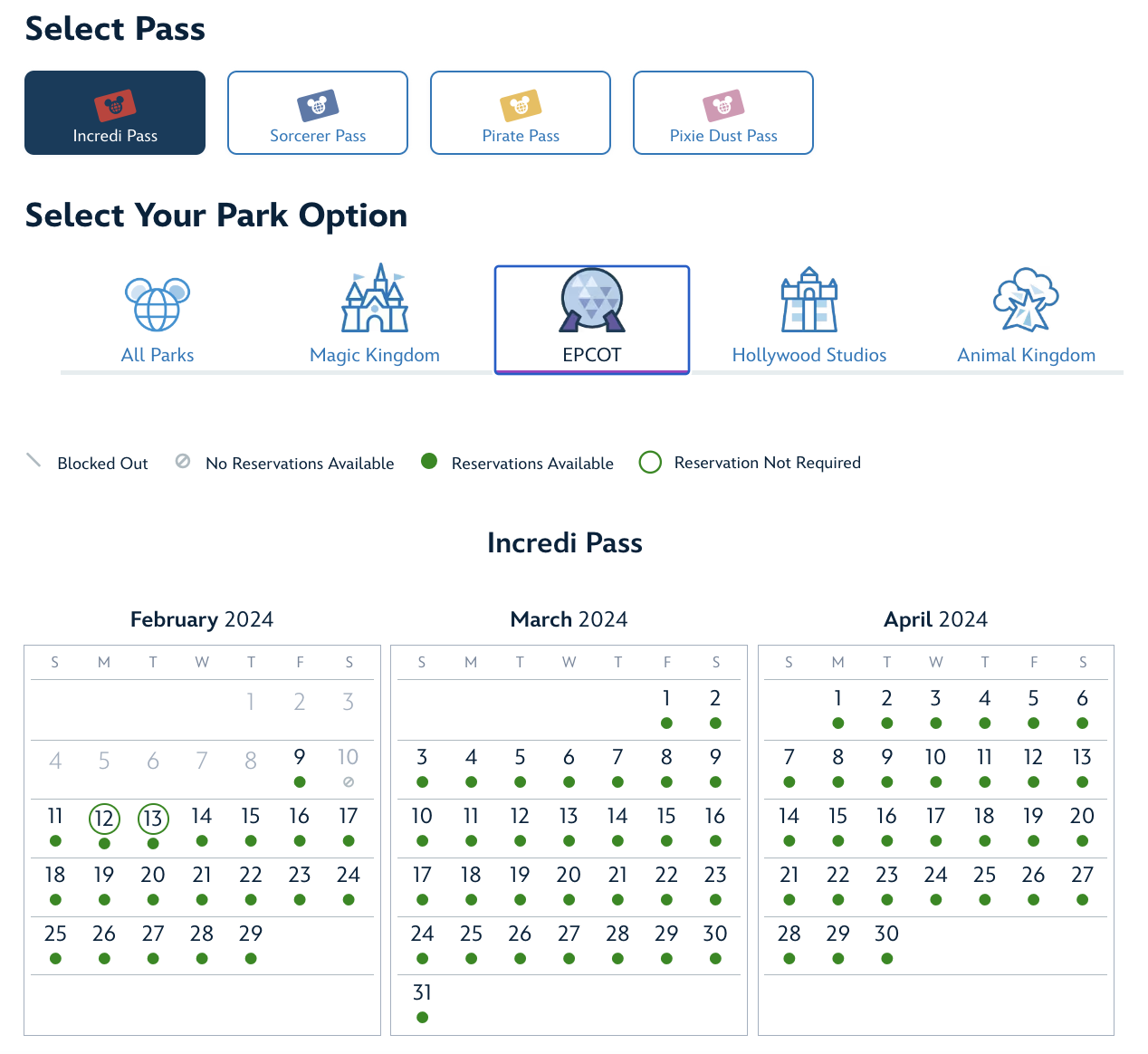Screen dimensions: 1148x1054
Task: Select circled February 13 date
Action: click(153, 819)
